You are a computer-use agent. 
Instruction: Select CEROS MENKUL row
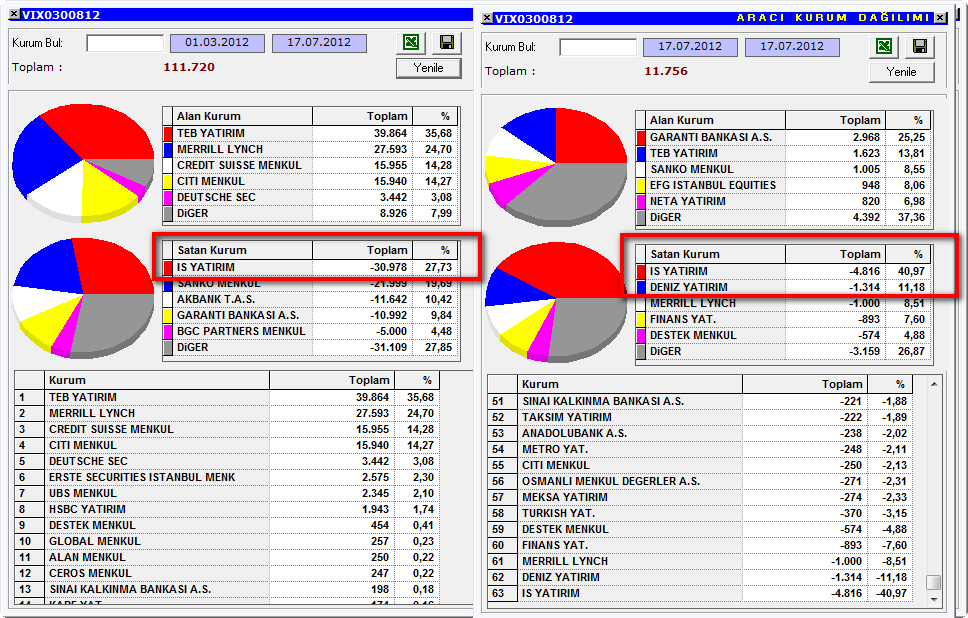click(227, 574)
